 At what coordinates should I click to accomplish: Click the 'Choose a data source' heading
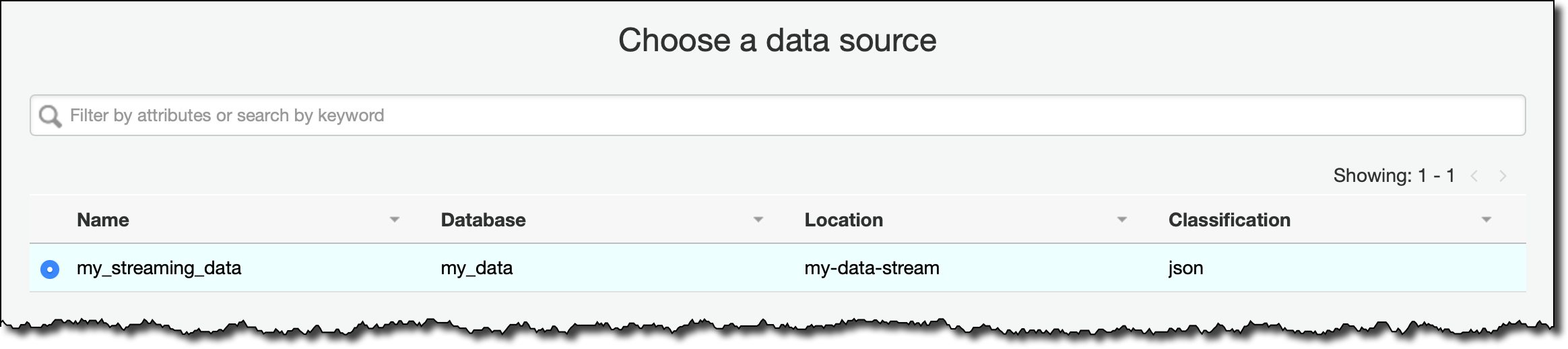777,40
